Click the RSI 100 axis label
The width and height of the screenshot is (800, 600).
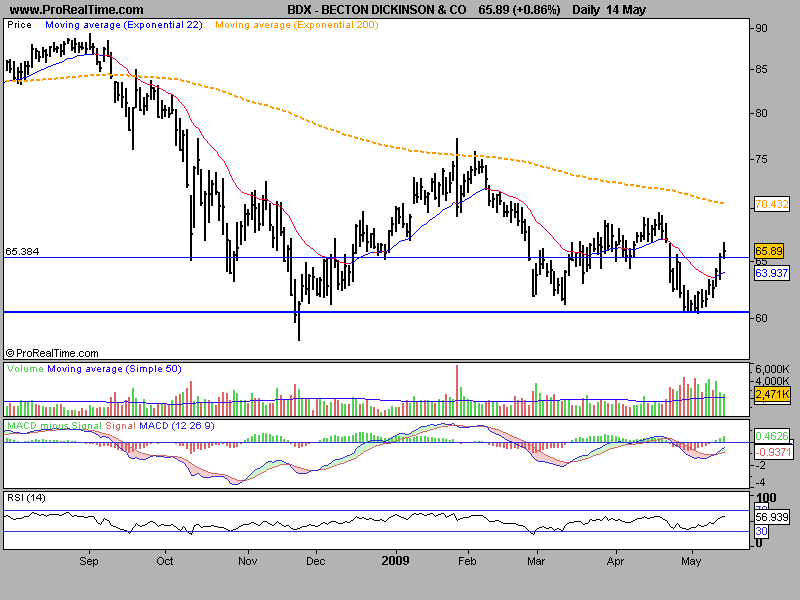point(766,498)
